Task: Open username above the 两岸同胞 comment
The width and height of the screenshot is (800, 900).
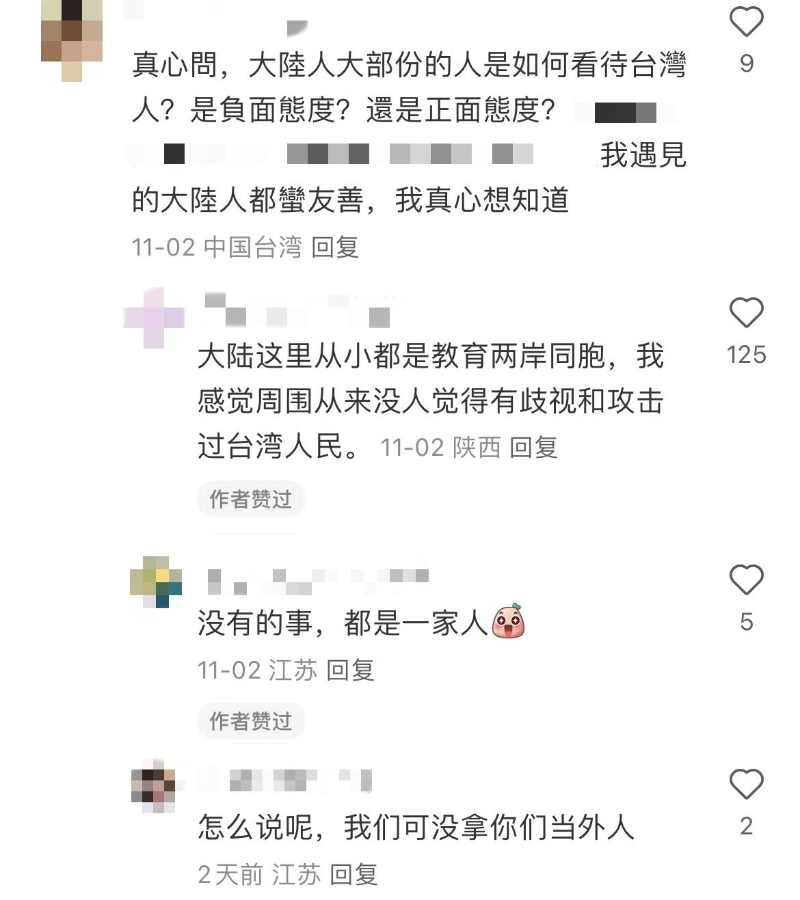Action: click(298, 310)
